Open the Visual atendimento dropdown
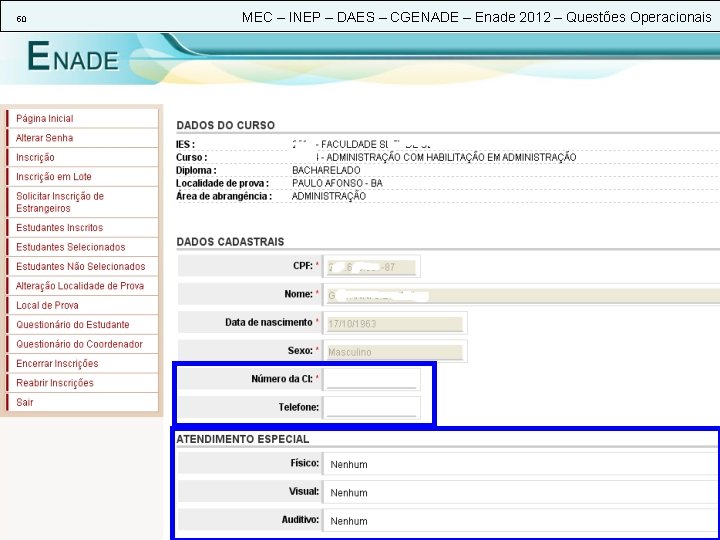The image size is (720, 540). click(x=521, y=493)
